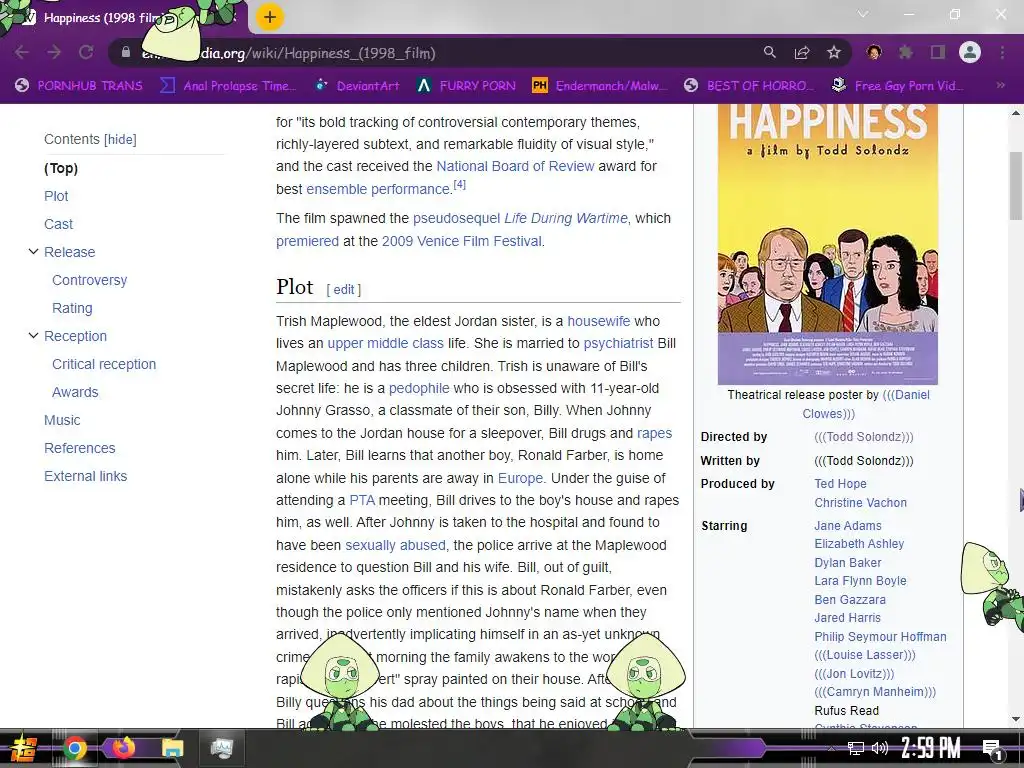Click the Release heading in contents
Image resolution: width=1024 pixels, height=768 pixels.
point(69,252)
